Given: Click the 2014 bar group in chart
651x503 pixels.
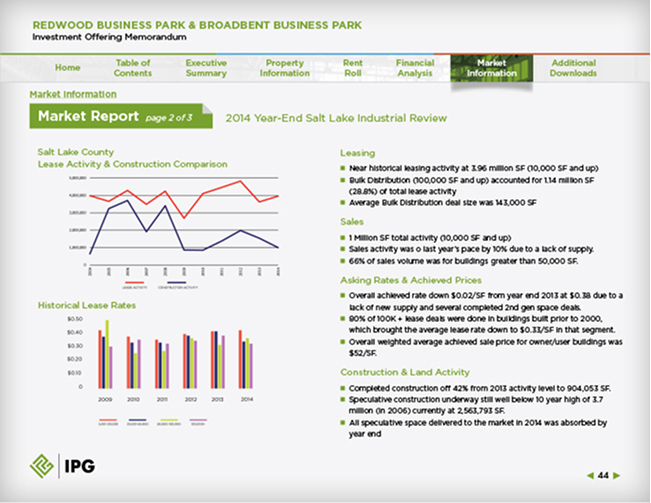Looking at the screenshot, I should click(246, 359).
